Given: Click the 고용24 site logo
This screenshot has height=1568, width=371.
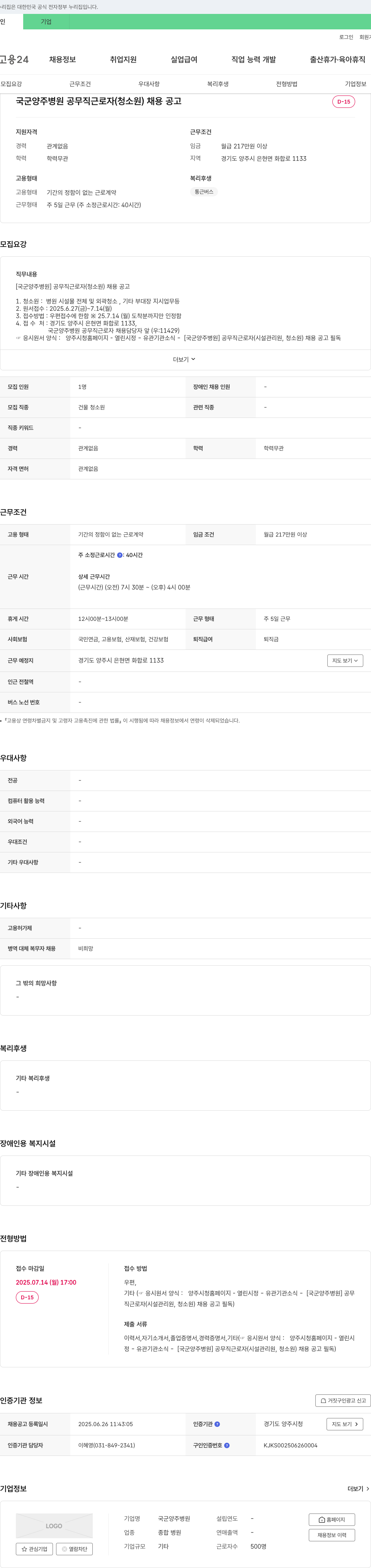Looking at the screenshot, I should tap(14, 59).
